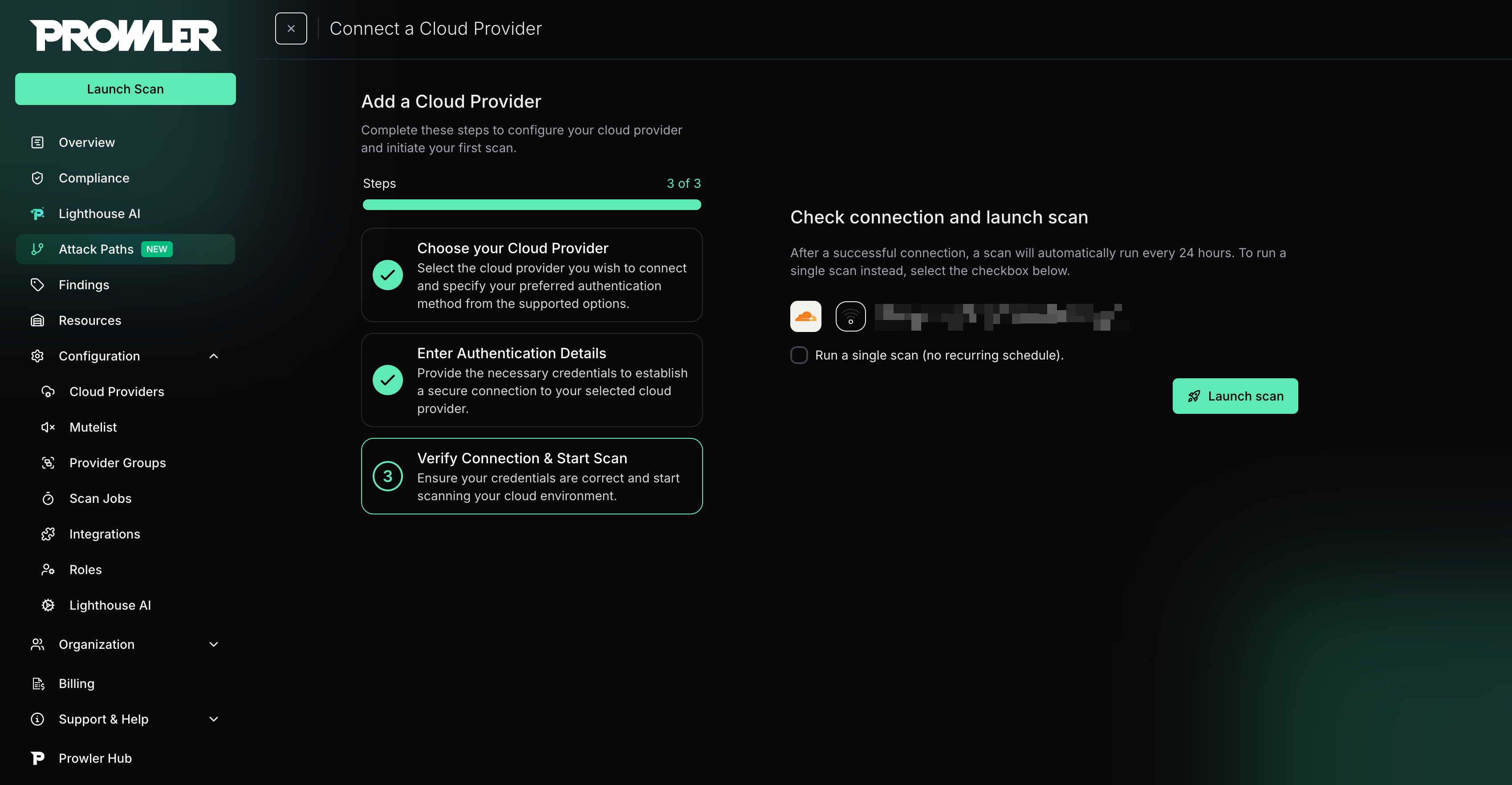The width and height of the screenshot is (1512, 785).
Task: Open the Integrations menu item
Action: (105, 534)
